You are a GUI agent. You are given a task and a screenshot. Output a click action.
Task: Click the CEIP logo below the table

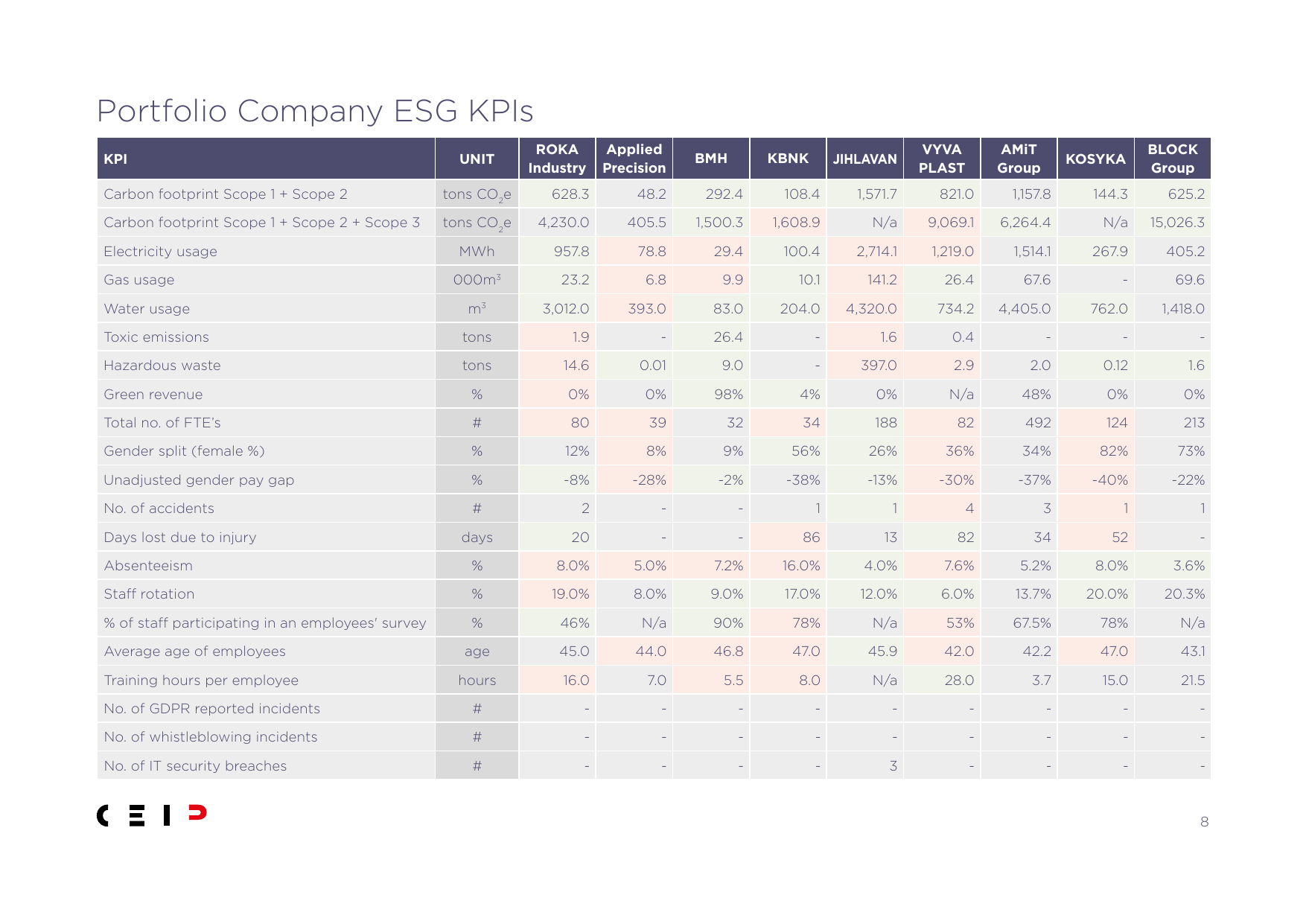pyautogui.click(x=152, y=815)
